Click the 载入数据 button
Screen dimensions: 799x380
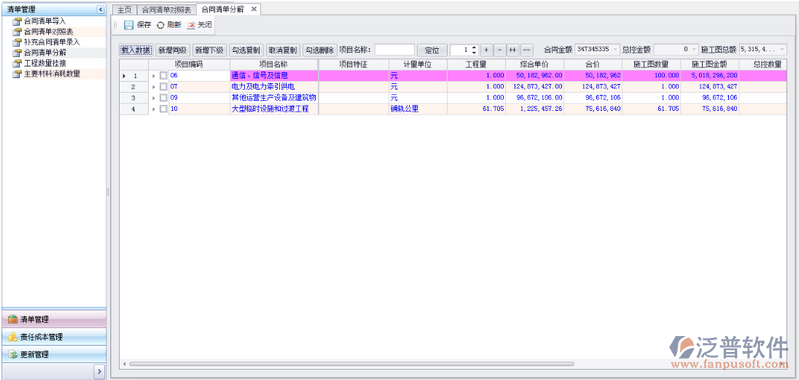(136, 50)
